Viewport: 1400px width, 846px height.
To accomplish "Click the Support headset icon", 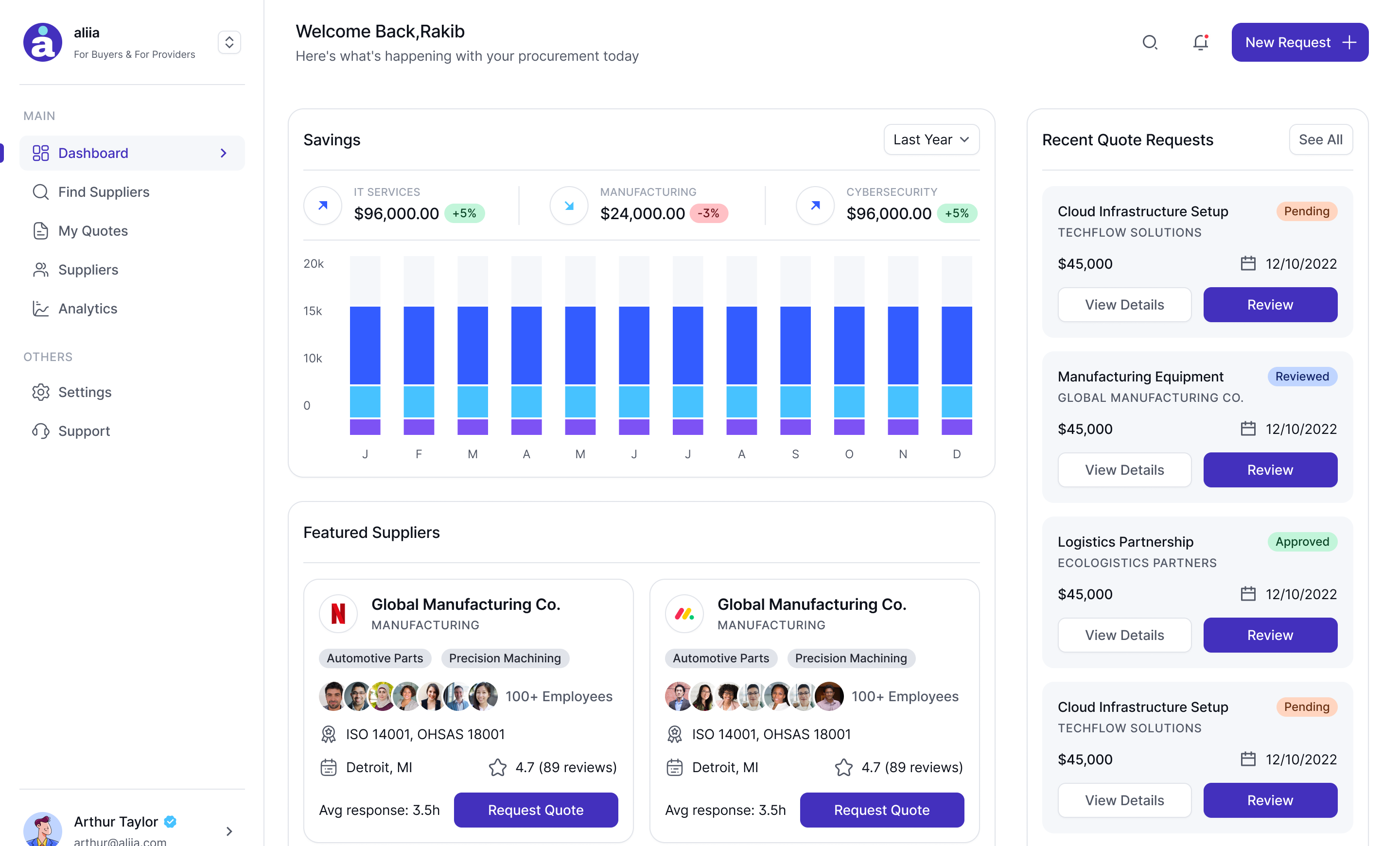I will [x=40, y=431].
